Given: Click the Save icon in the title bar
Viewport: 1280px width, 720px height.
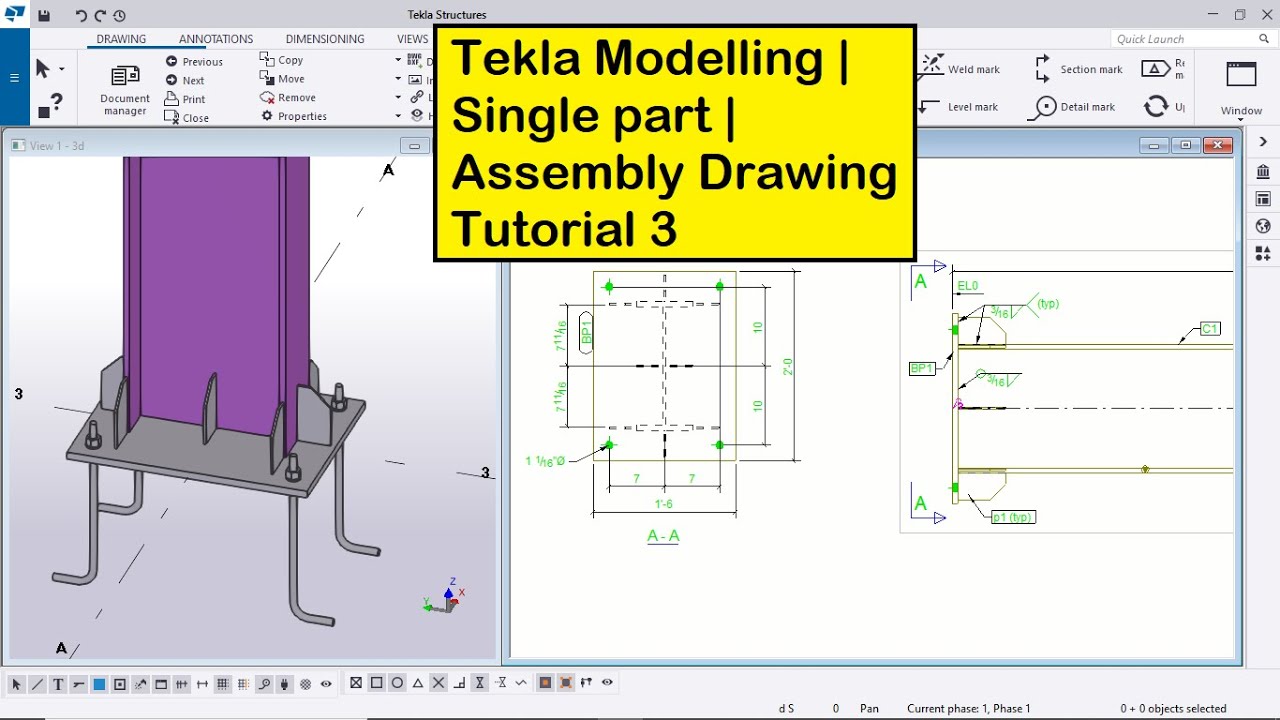Looking at the screenshot, I should pyautogui.click(x=44, y=15).
